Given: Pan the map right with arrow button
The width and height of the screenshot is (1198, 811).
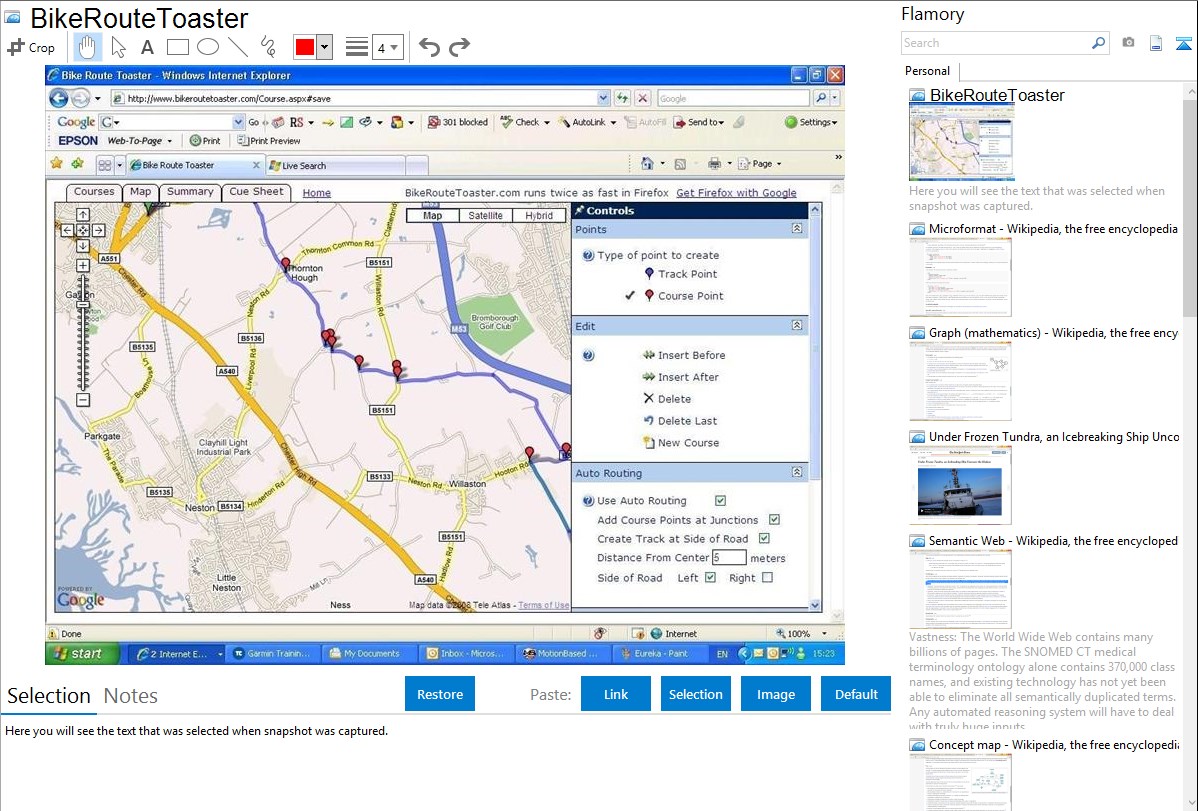Looking at the screenshot, I should click(99, 230).
